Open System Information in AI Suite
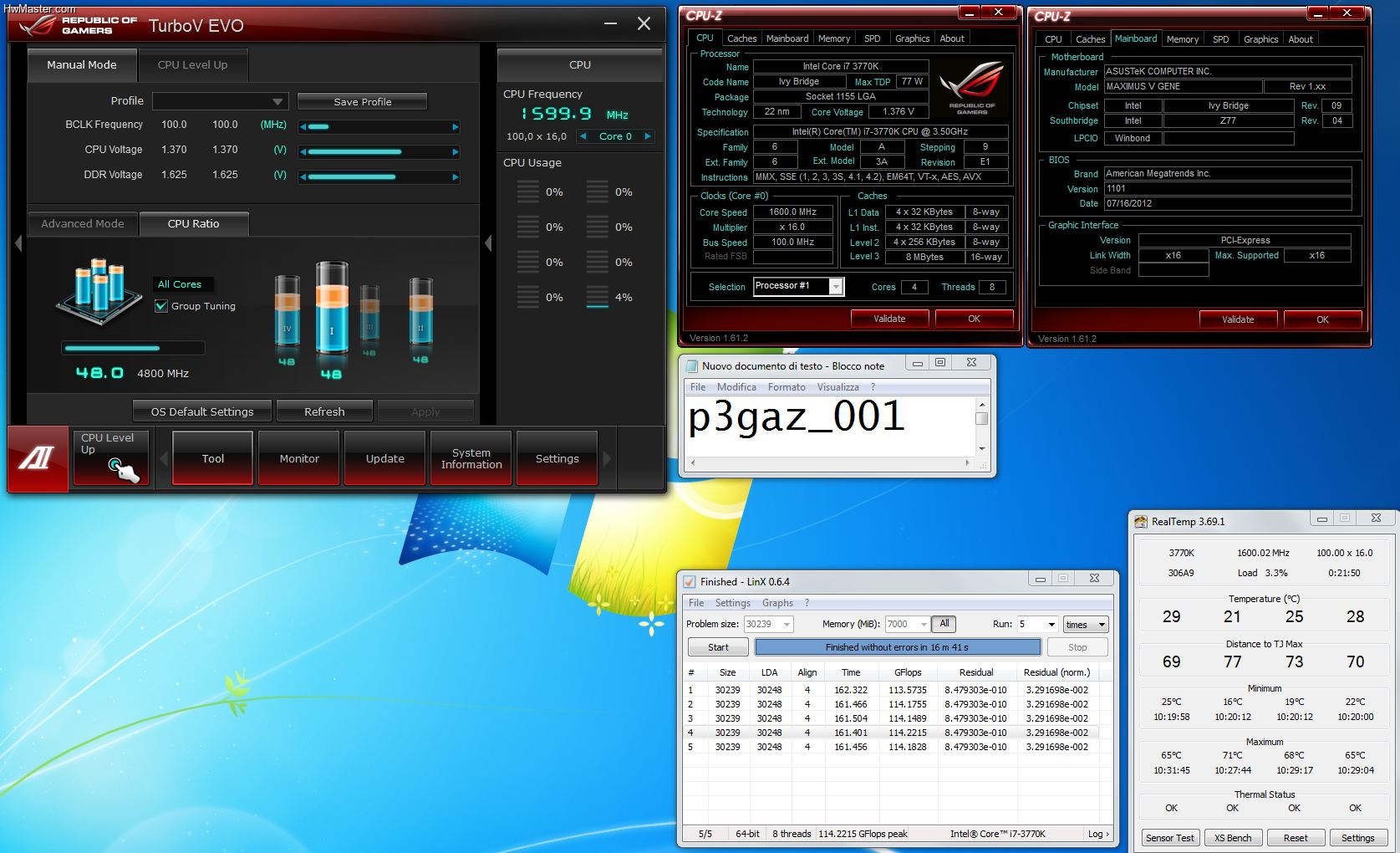1400x853 pixels. coord(471,458)
